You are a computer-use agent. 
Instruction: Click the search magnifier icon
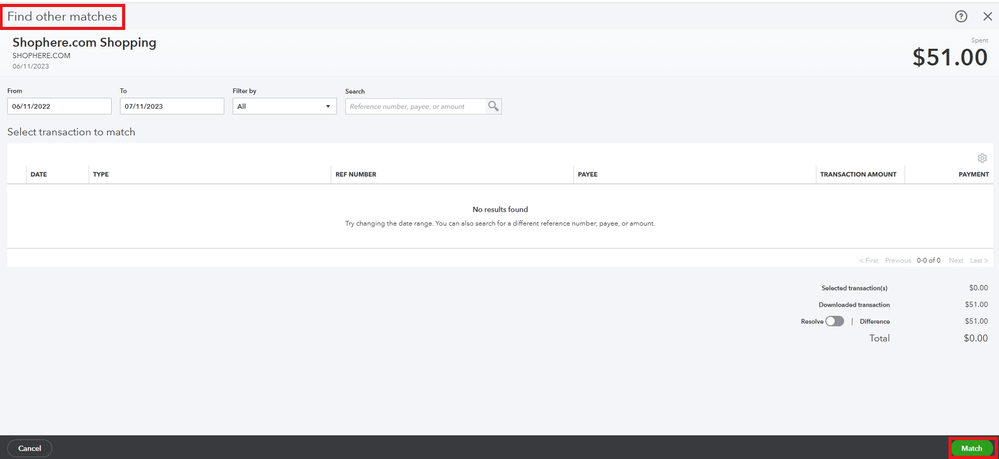pos(494,106)
